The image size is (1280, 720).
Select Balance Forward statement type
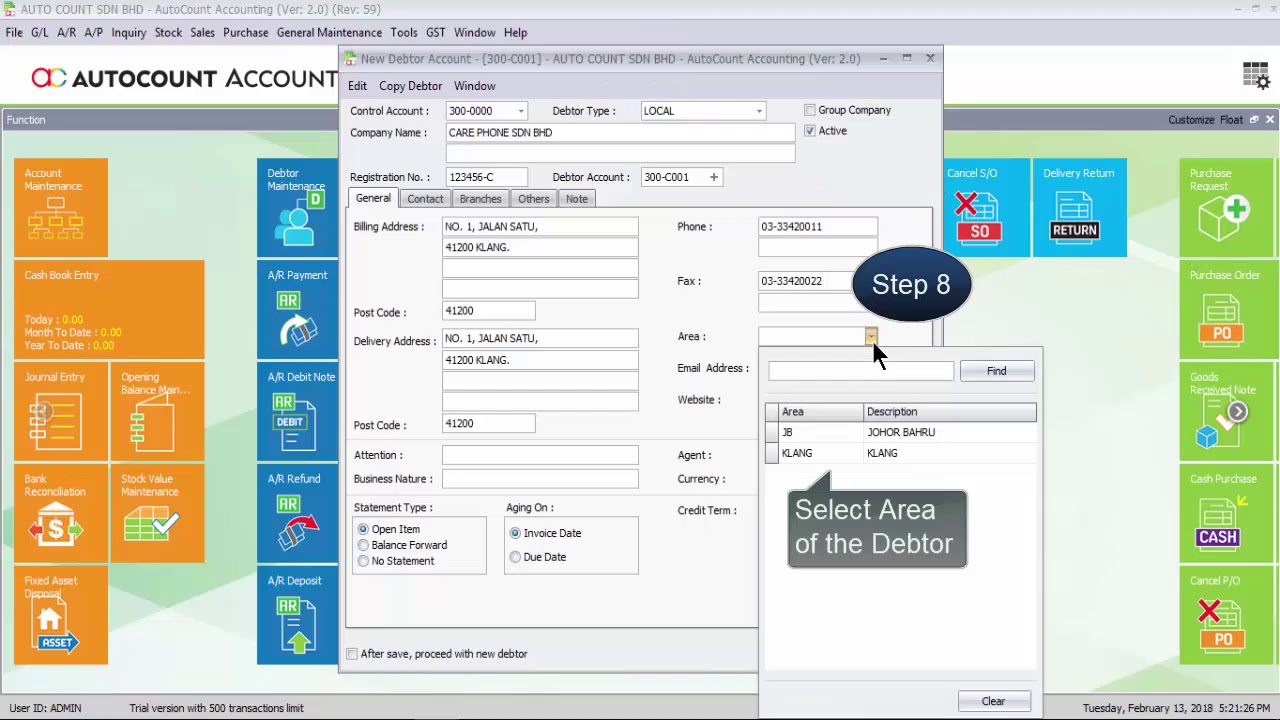pyautogui.click(x=364, y=545)
